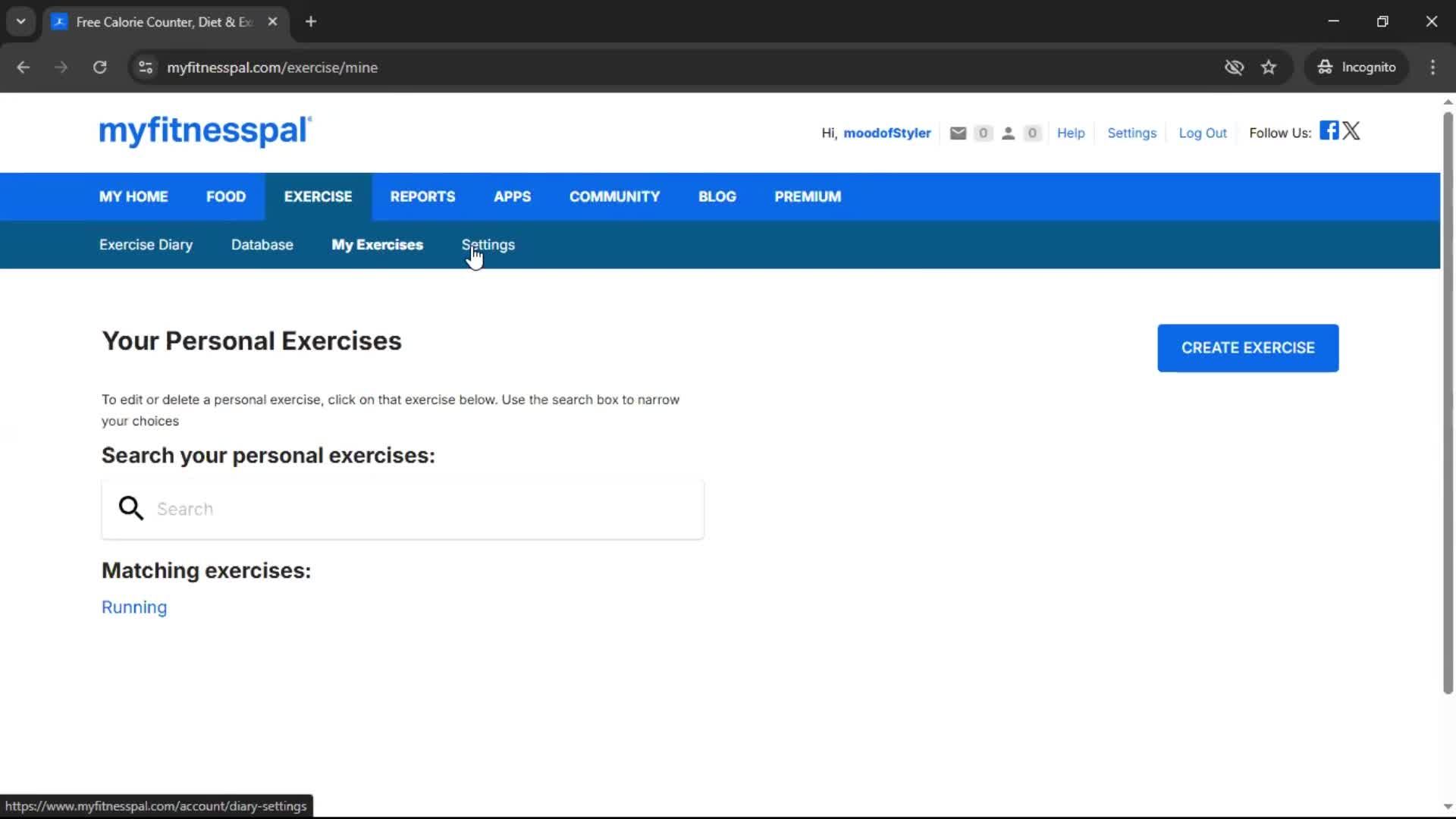Click the scrollbar up arrow
Image resolution: width=1456 pixels, height=819 pixels.
(x=1448, y=102)
